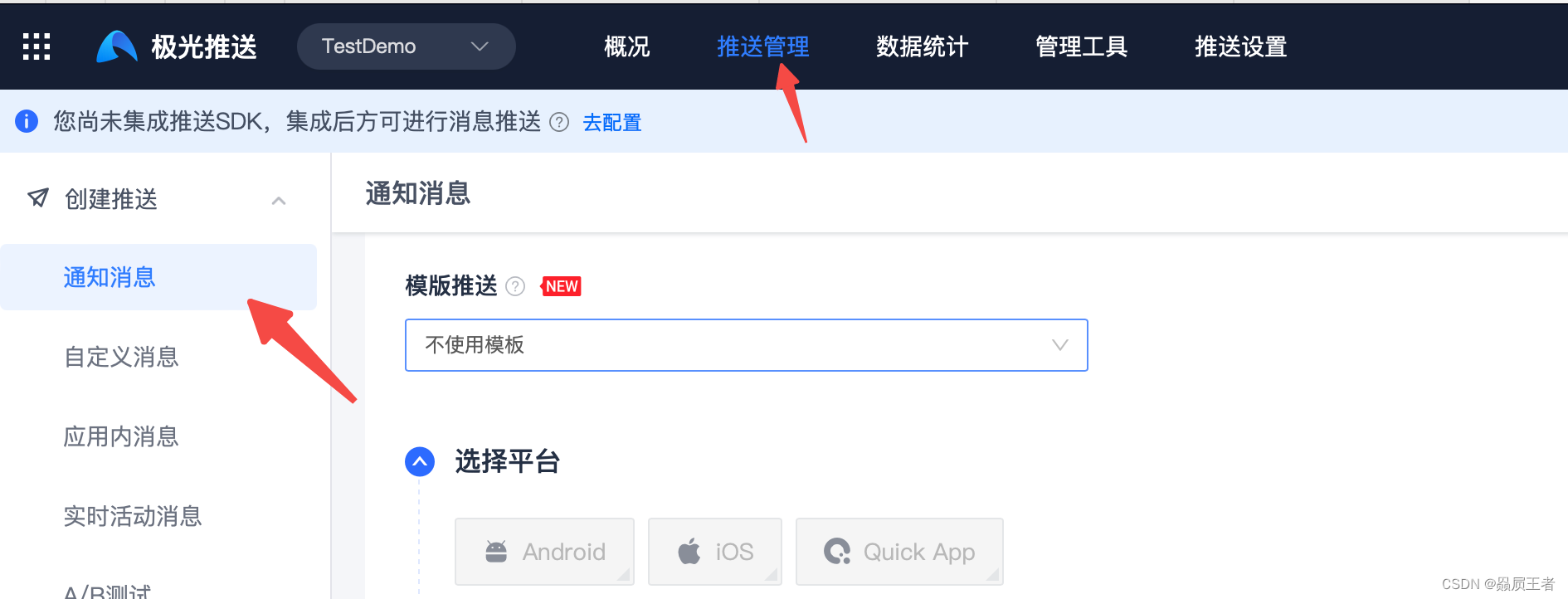
Task: Toggle the Android platform option
Action: (544, 552)
